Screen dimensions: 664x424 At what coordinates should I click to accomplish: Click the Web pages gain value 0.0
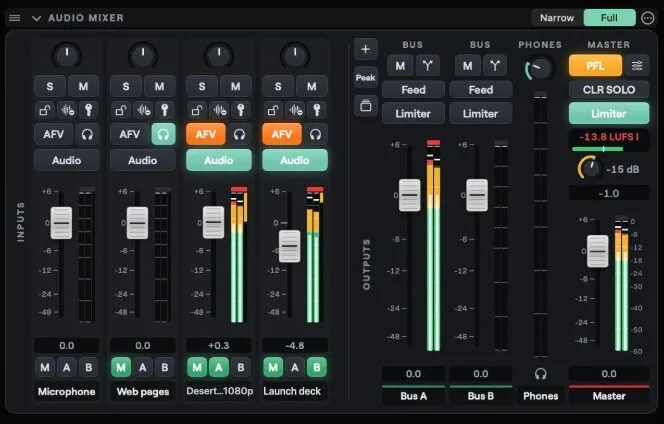click(x=143, y=346)
